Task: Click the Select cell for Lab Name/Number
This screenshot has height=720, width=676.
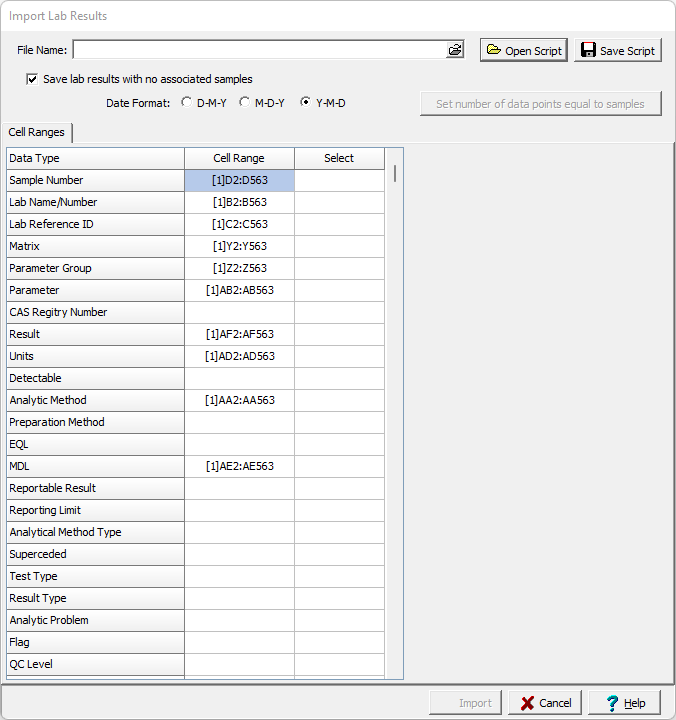Action: [339, 202]
